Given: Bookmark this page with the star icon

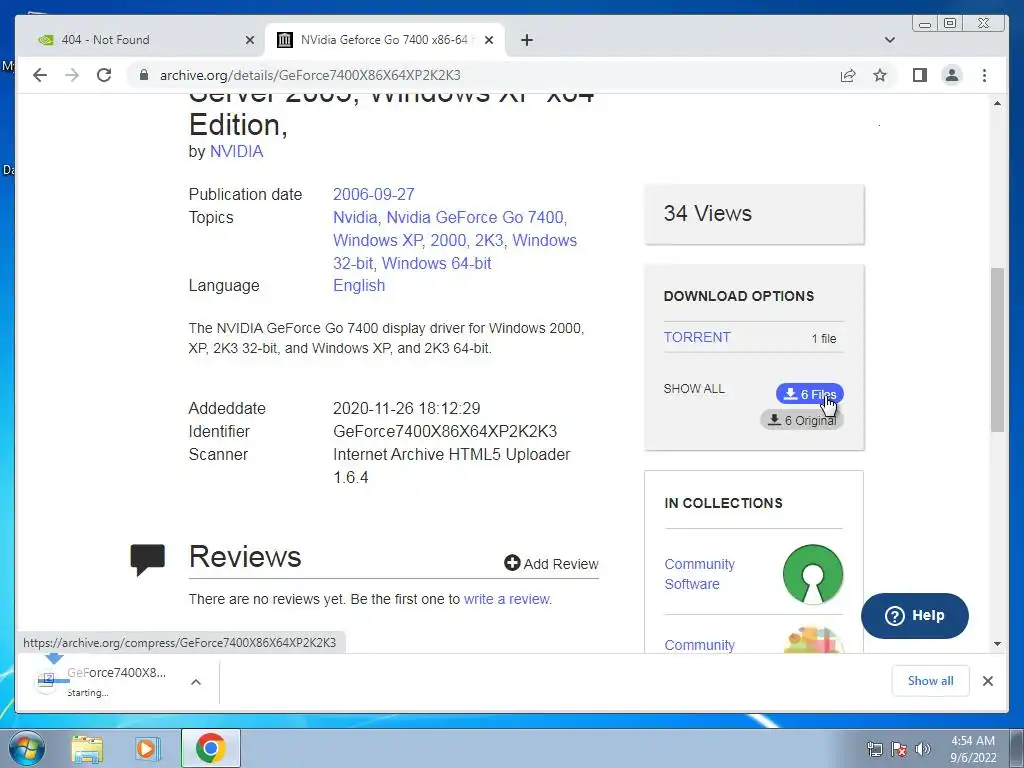Looking at the screenshot, I should pyautogui.click(x=880, y=75).
